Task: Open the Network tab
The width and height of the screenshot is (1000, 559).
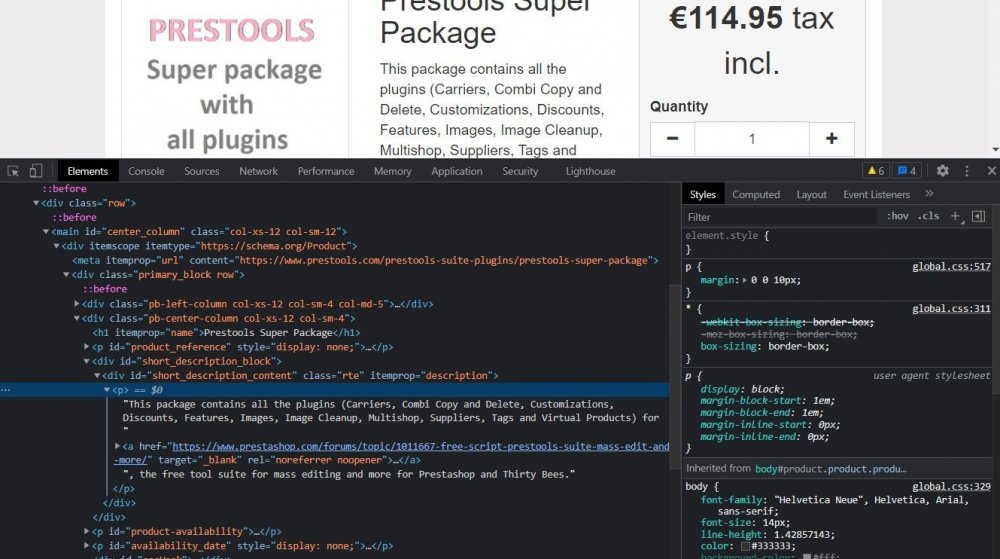Action: click(258, 171)
